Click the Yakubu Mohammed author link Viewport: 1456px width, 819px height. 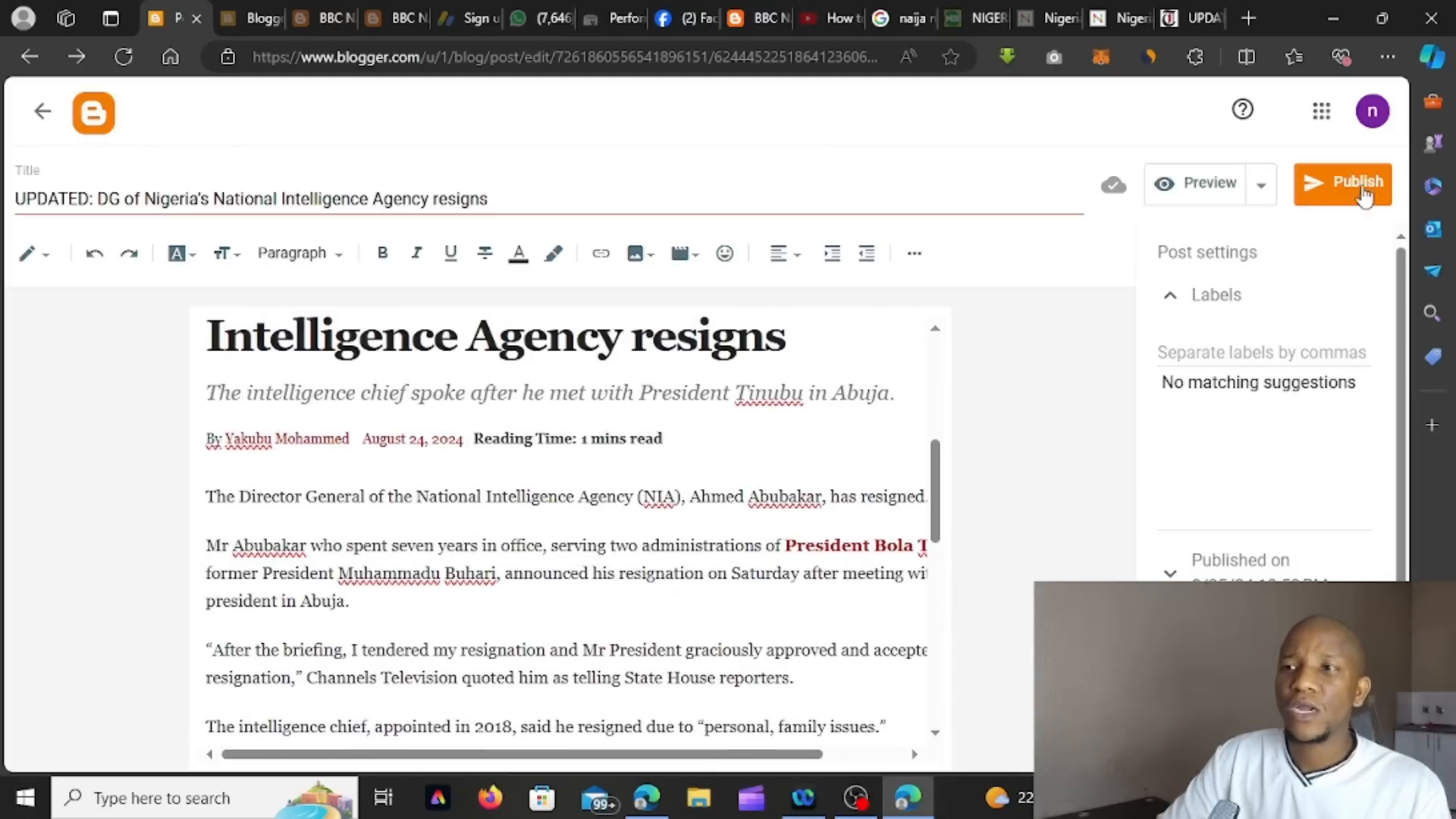coord(287,439)
